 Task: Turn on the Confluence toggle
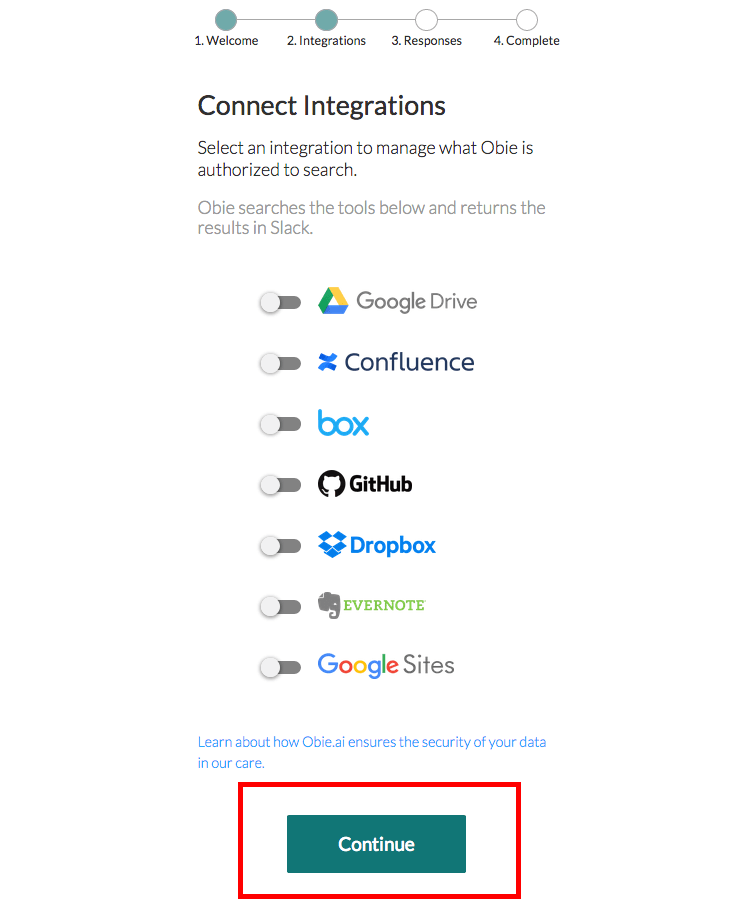[x=280, y=363]
